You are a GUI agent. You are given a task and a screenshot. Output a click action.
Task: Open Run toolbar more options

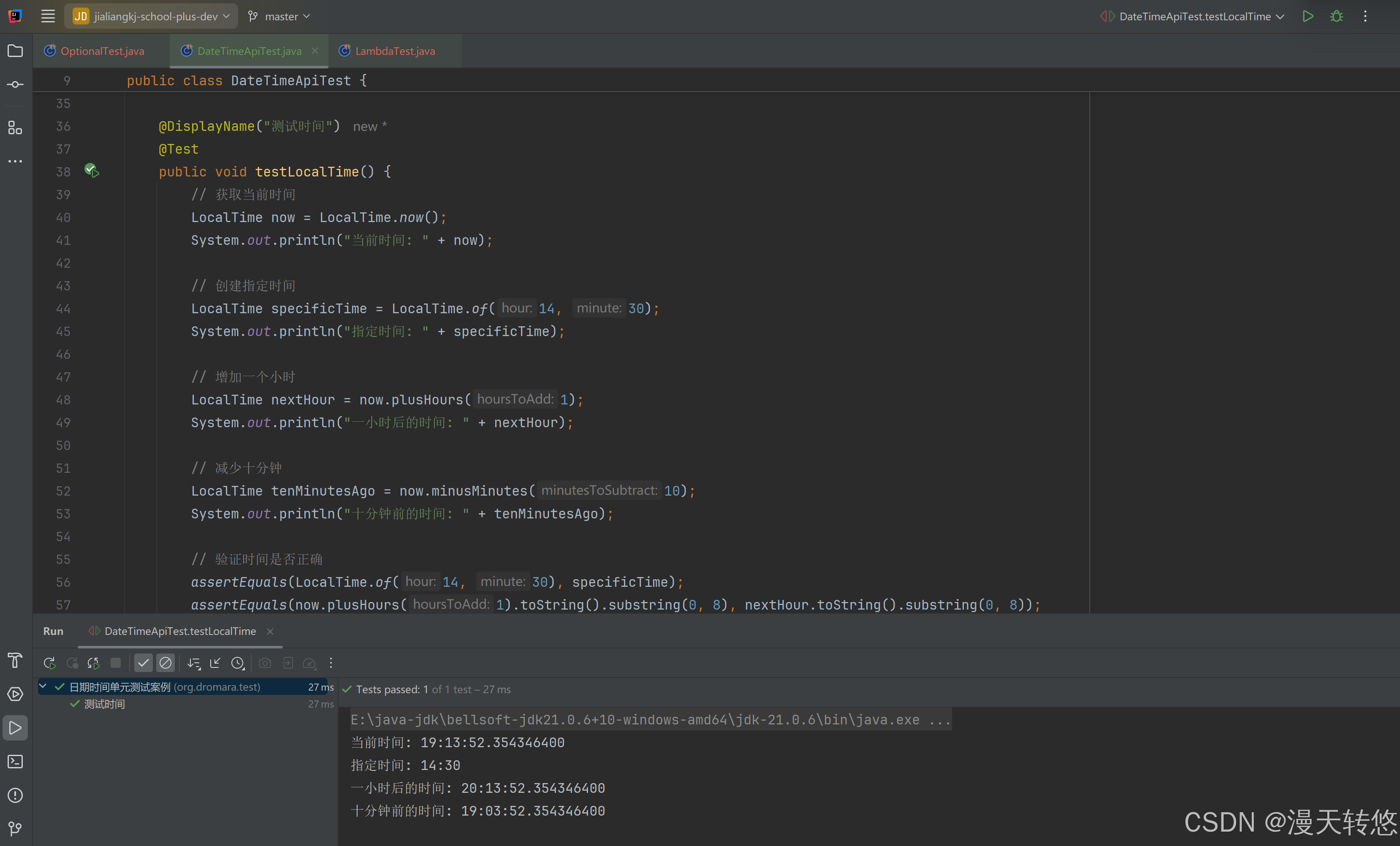coord(331,662)
